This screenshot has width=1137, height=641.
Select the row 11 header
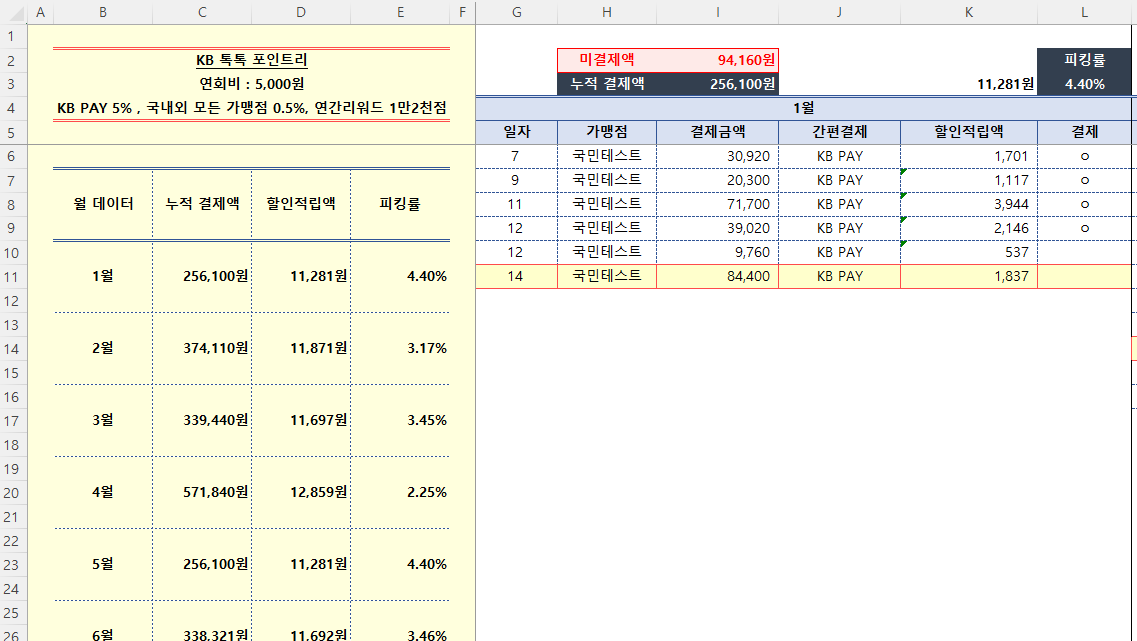(x=13, y=276)
